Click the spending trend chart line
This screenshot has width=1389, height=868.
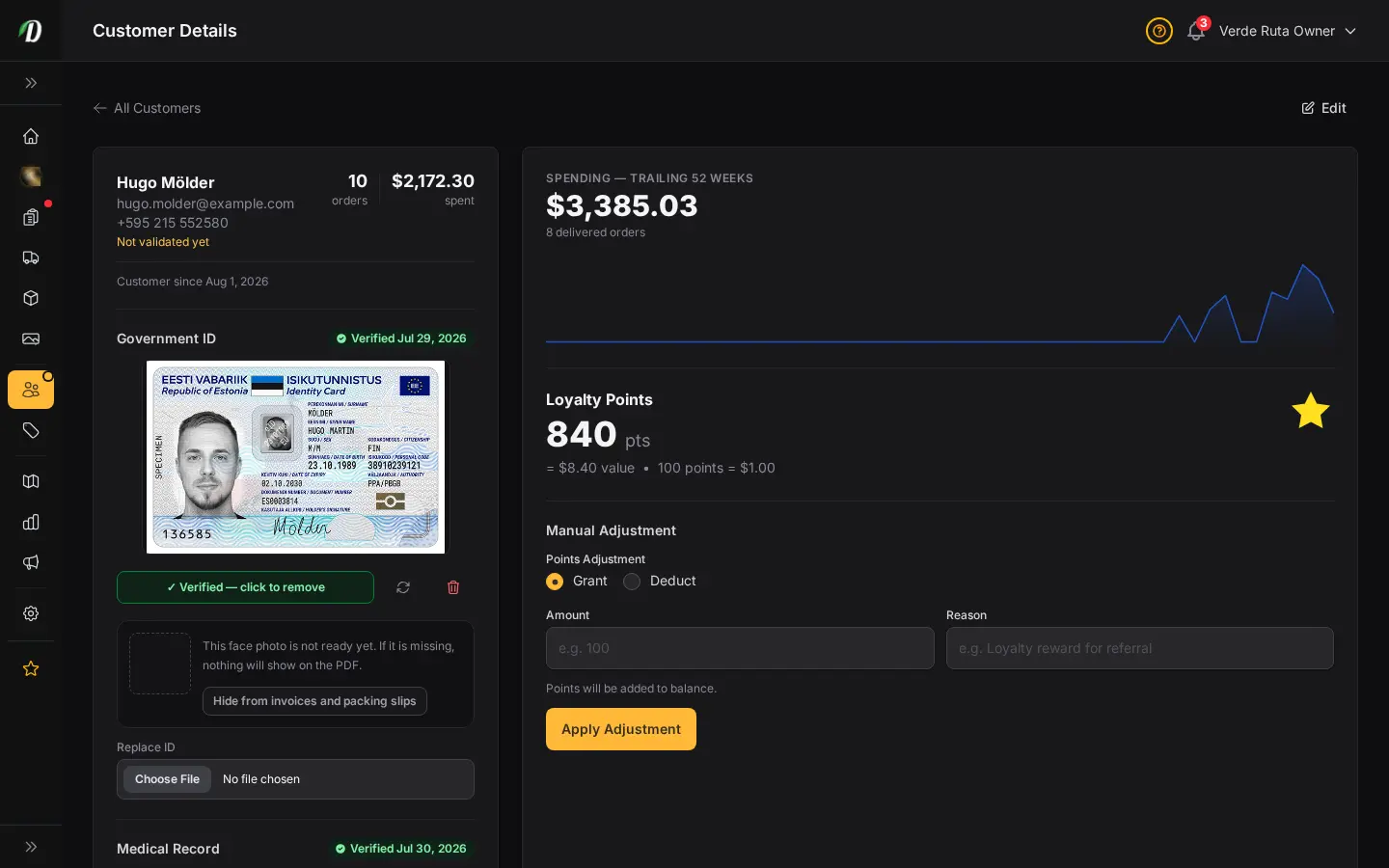pyautogui.click(x=940, y=304)
